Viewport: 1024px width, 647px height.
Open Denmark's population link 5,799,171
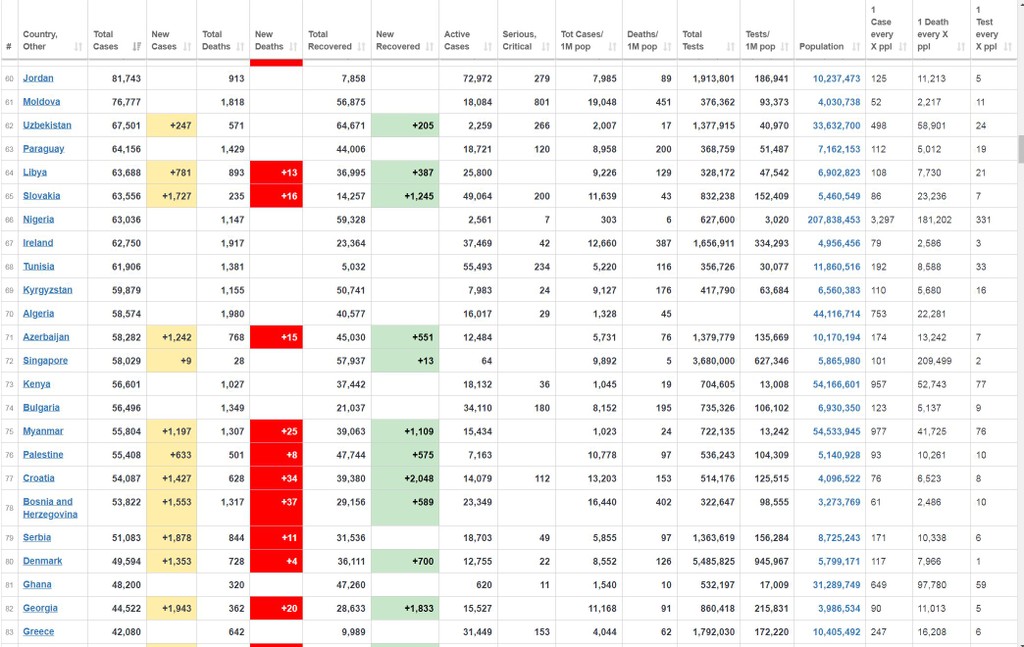839,561
